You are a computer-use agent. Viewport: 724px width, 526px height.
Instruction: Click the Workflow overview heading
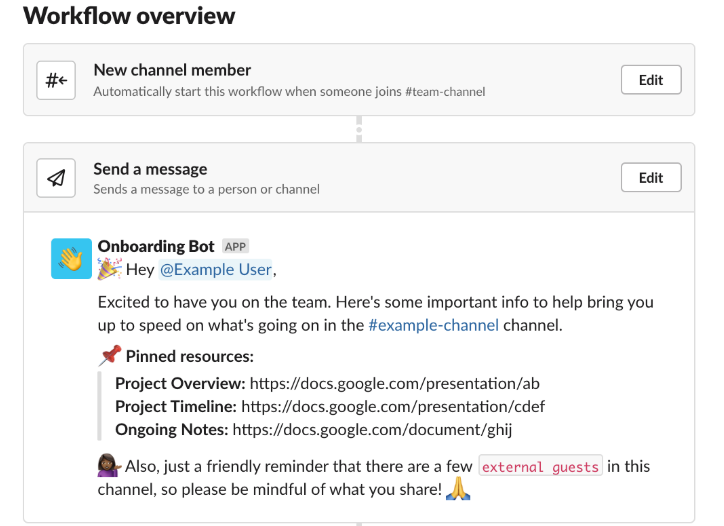(129, 16)
